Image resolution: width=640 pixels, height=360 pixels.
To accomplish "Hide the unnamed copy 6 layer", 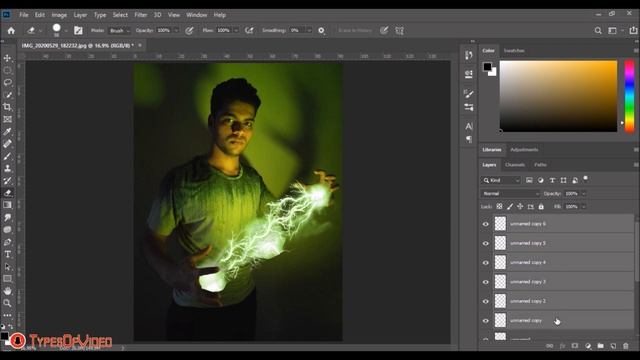I will [x=485, y=224].
